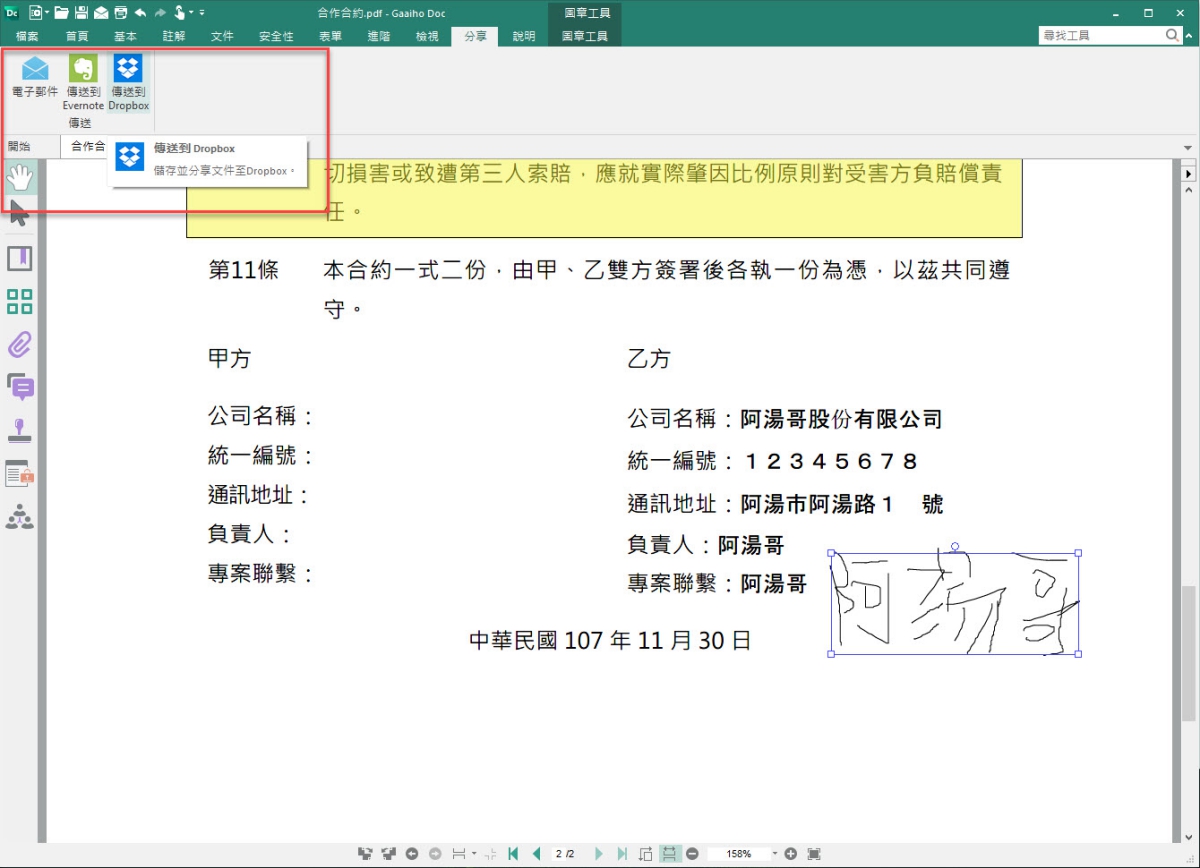Open the zoom percentage dropdown arrow
The height and width of the screenshot is (868, 1200).
(x=774, y=854)
